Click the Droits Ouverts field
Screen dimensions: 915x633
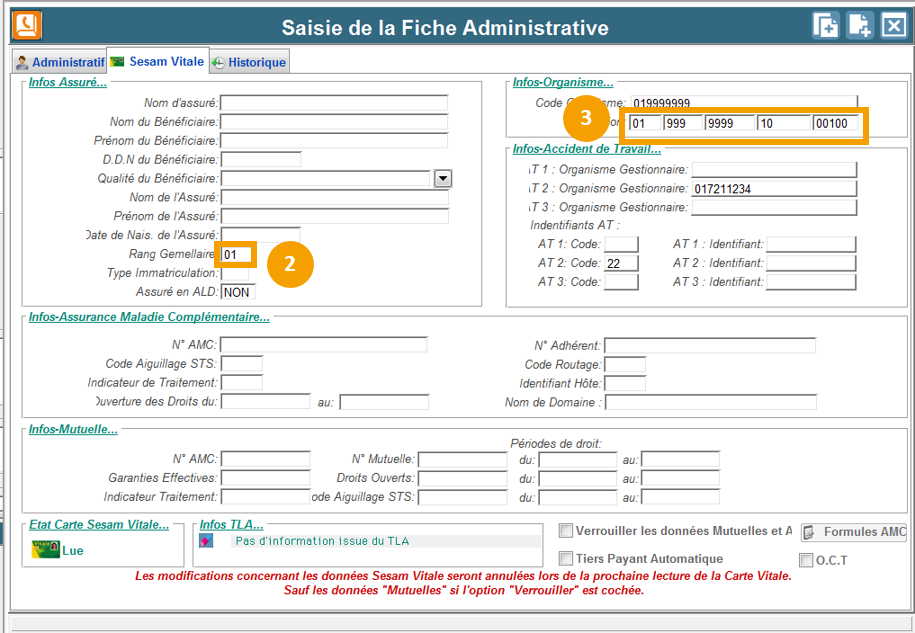tap(463, 478)
